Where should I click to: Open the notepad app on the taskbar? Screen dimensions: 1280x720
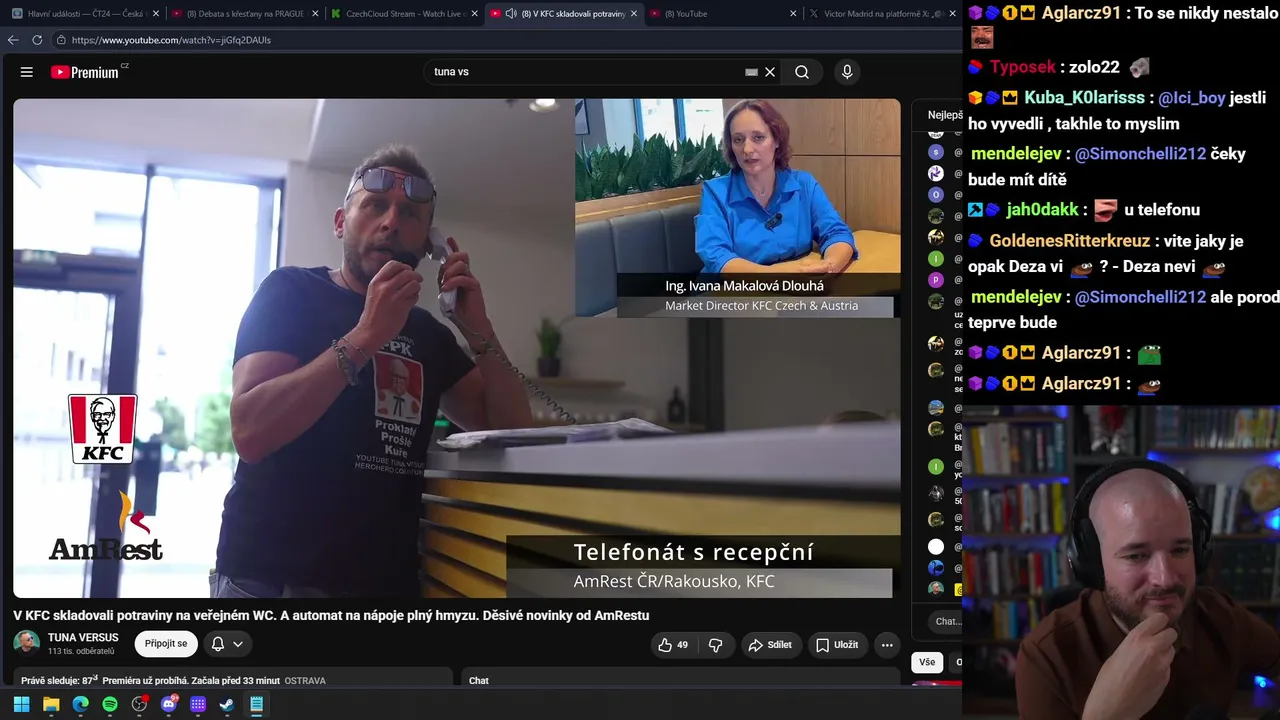click(257, 704)
